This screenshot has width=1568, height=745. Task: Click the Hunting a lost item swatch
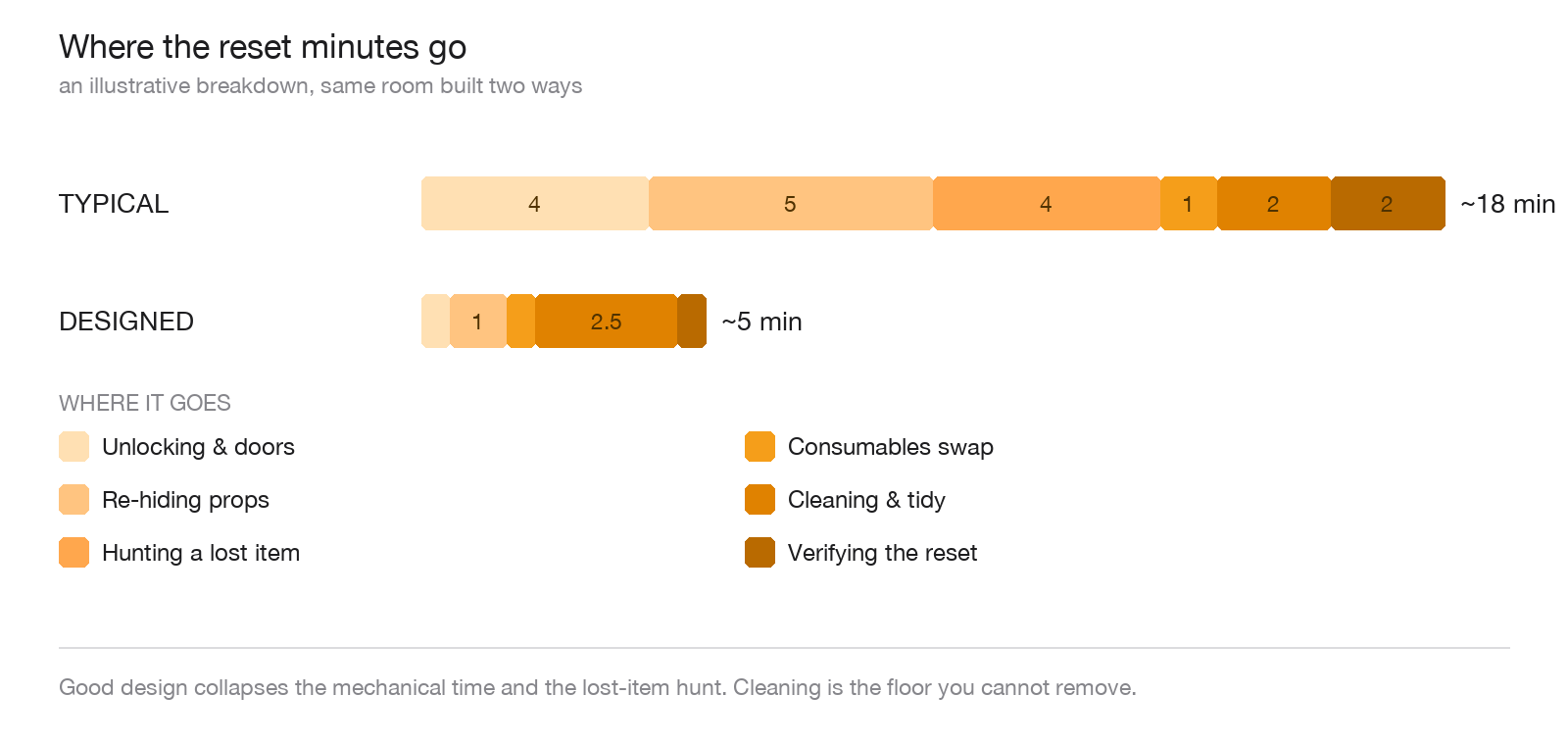73,552
